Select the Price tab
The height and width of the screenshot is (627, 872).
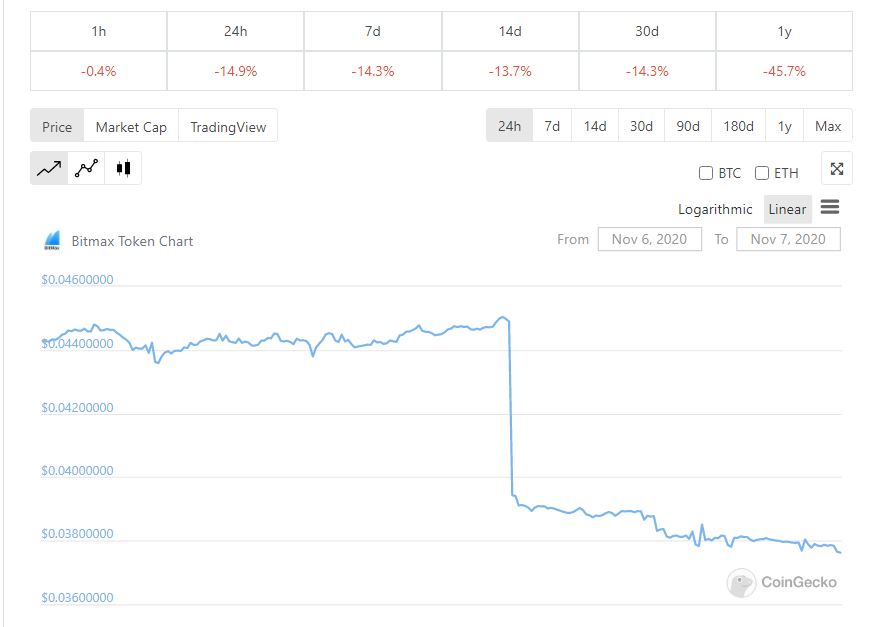click(x=57, y=127)
